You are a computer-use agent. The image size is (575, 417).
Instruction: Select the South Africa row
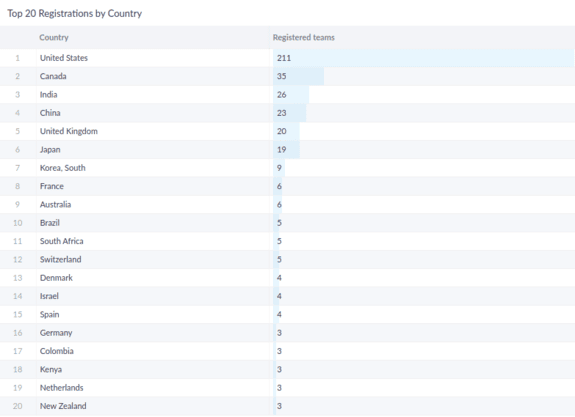[x=288, y=241]
